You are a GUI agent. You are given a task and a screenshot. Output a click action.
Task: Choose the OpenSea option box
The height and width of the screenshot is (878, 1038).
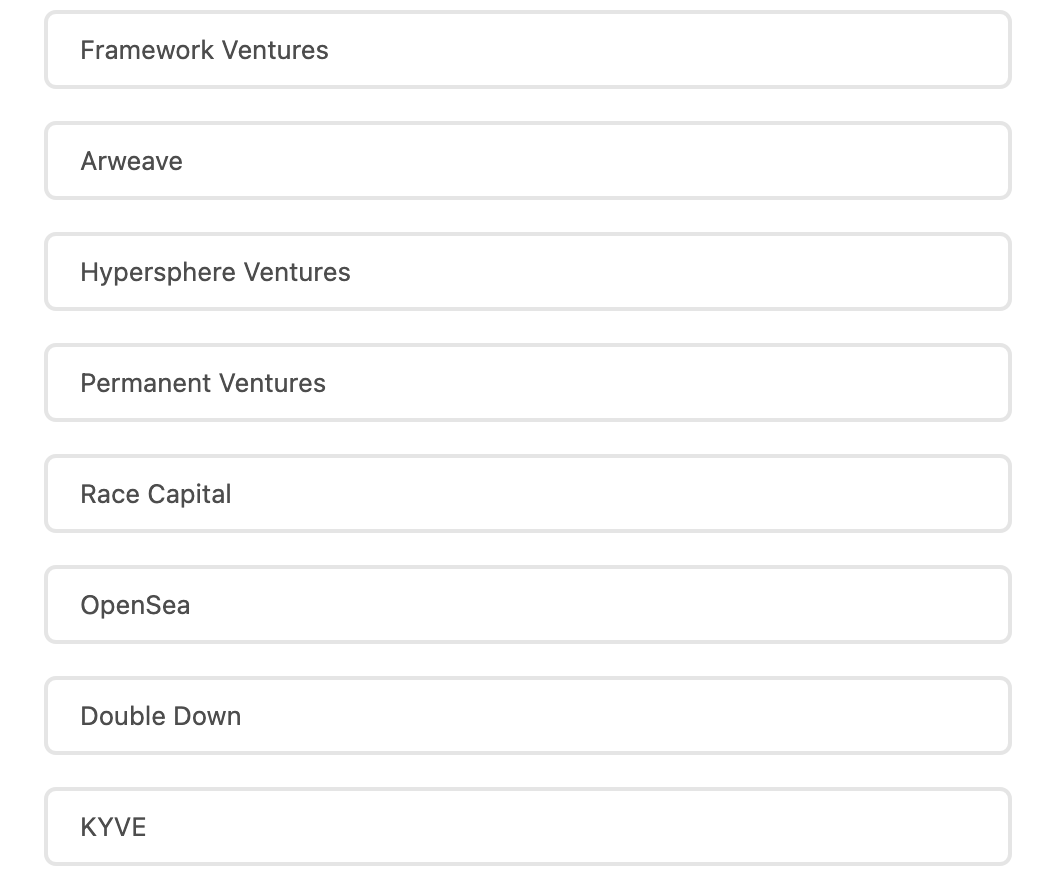pos(527,605)
